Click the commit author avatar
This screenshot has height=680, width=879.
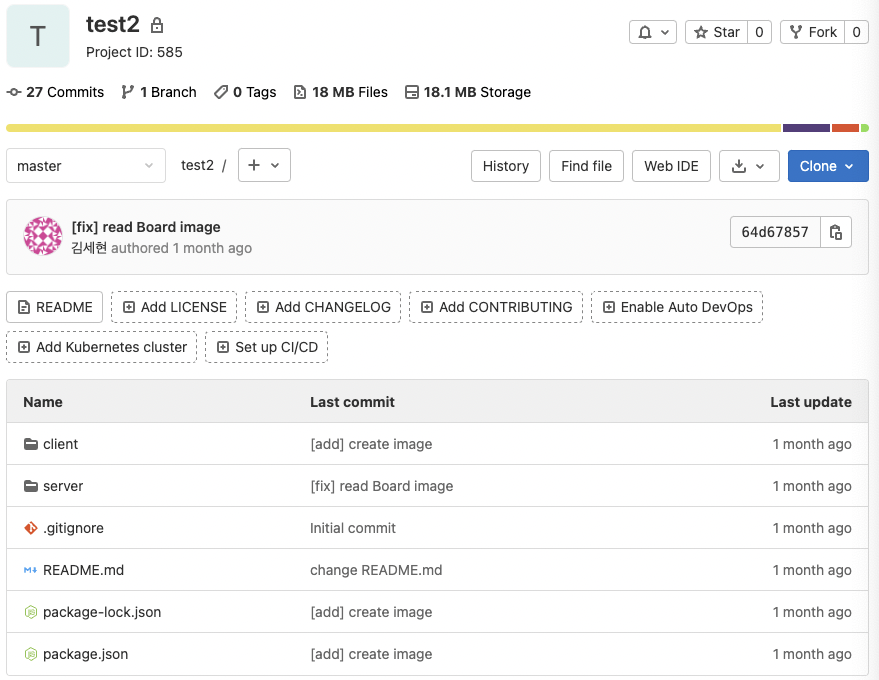(x=43, y=236)
